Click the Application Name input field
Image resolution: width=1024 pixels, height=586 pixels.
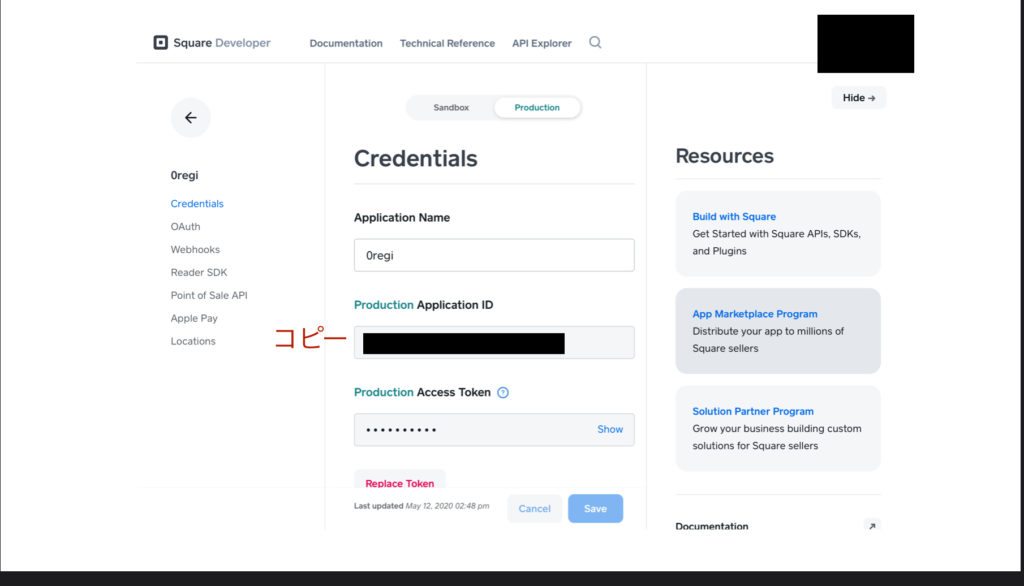point(494,255)
